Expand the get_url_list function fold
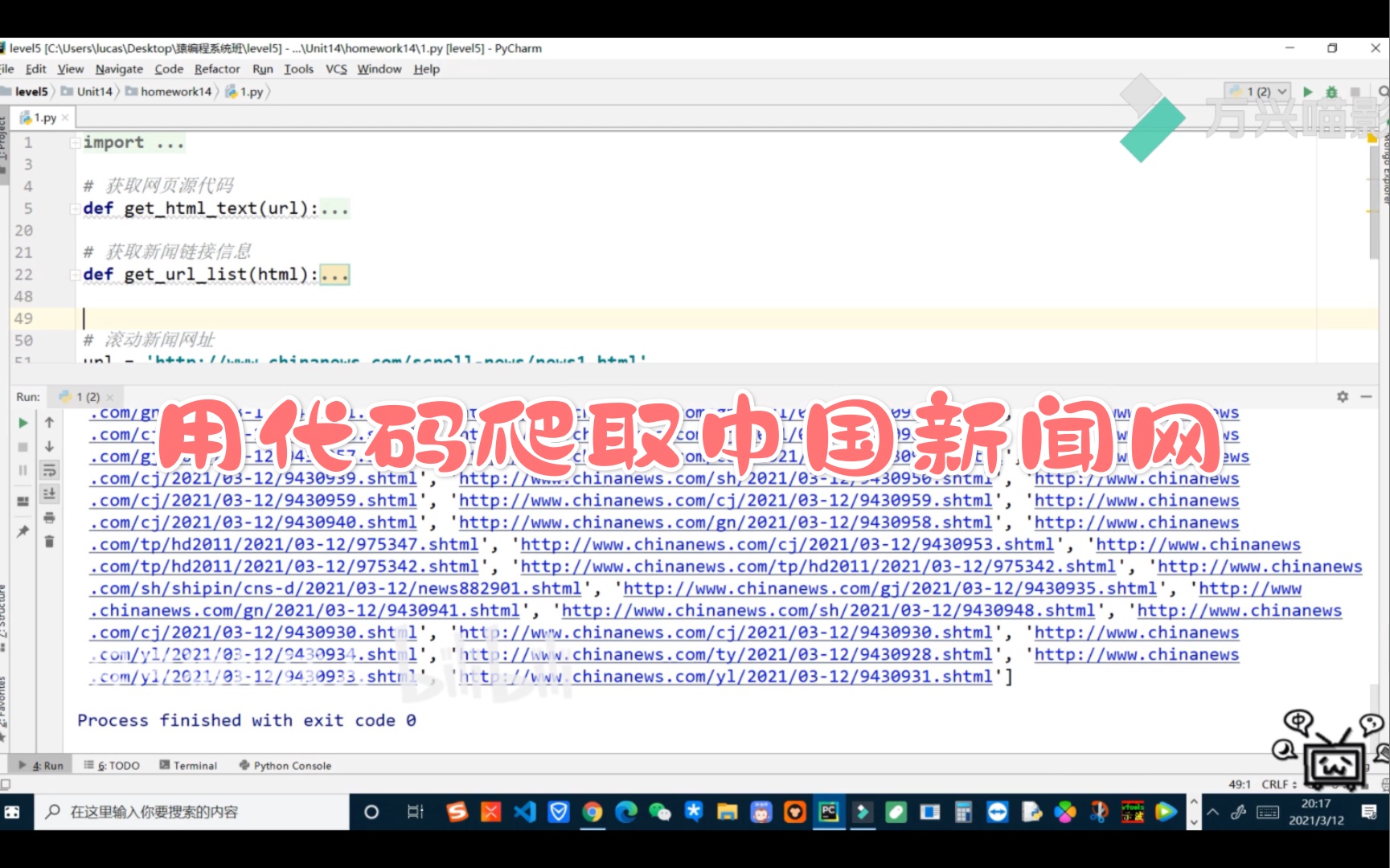Viewport: 1390px width, 868px height. tap(75, 274)
